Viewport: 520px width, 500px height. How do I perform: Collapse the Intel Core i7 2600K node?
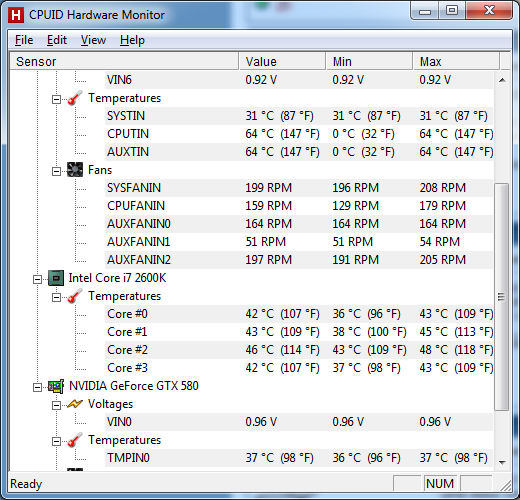pos(37,279)
